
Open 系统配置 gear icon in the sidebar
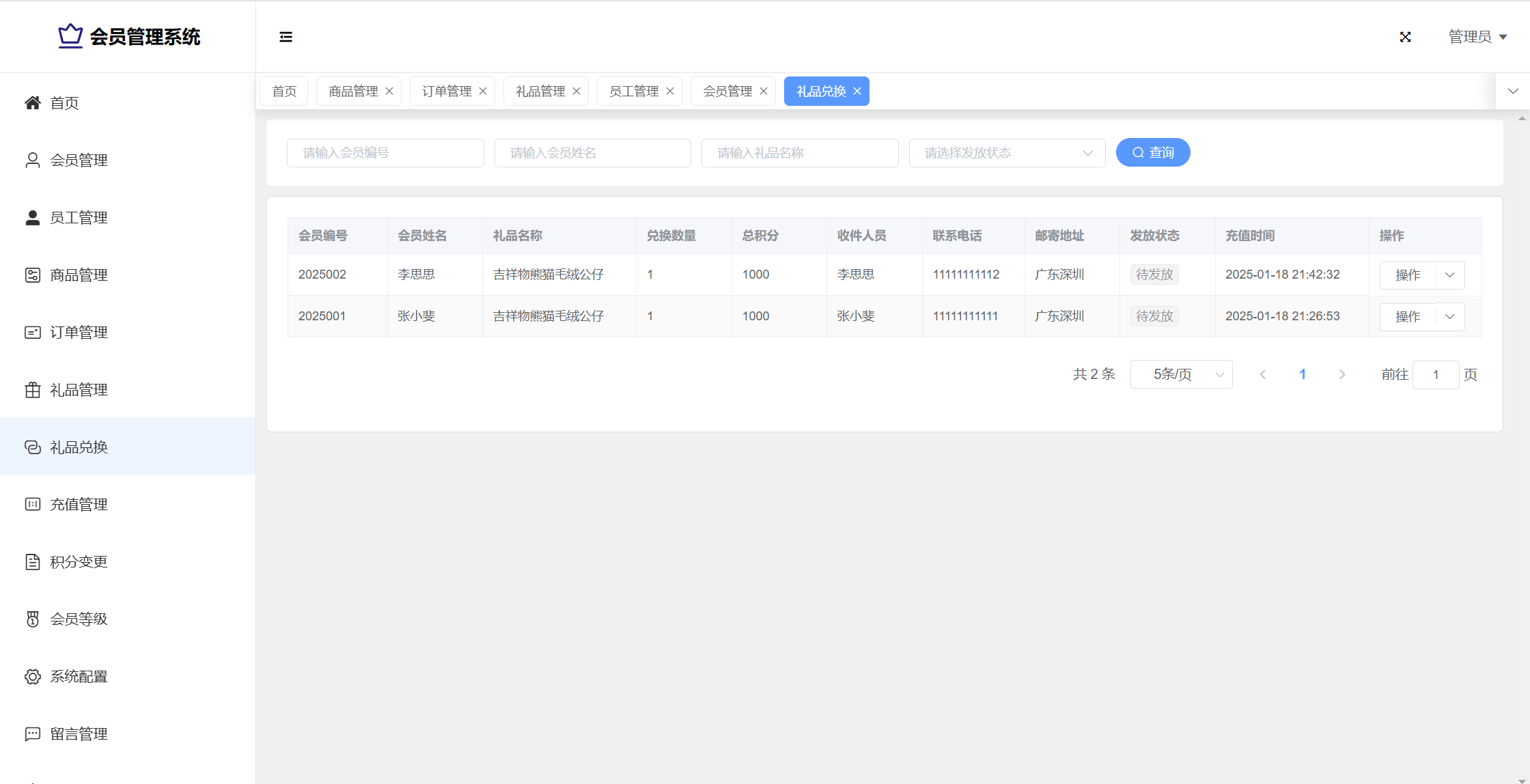tap(33, 676)
